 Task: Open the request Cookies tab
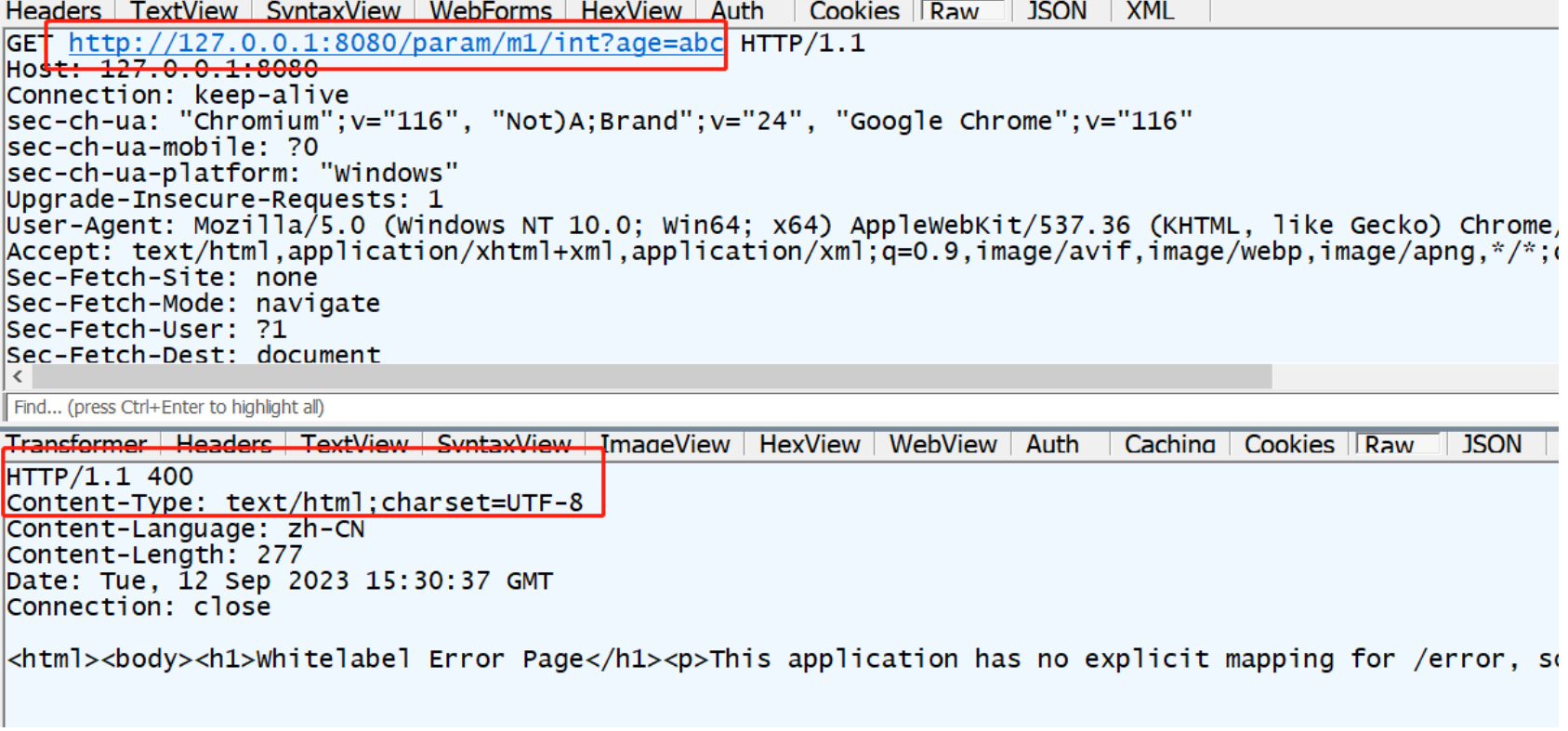(854, 11)
